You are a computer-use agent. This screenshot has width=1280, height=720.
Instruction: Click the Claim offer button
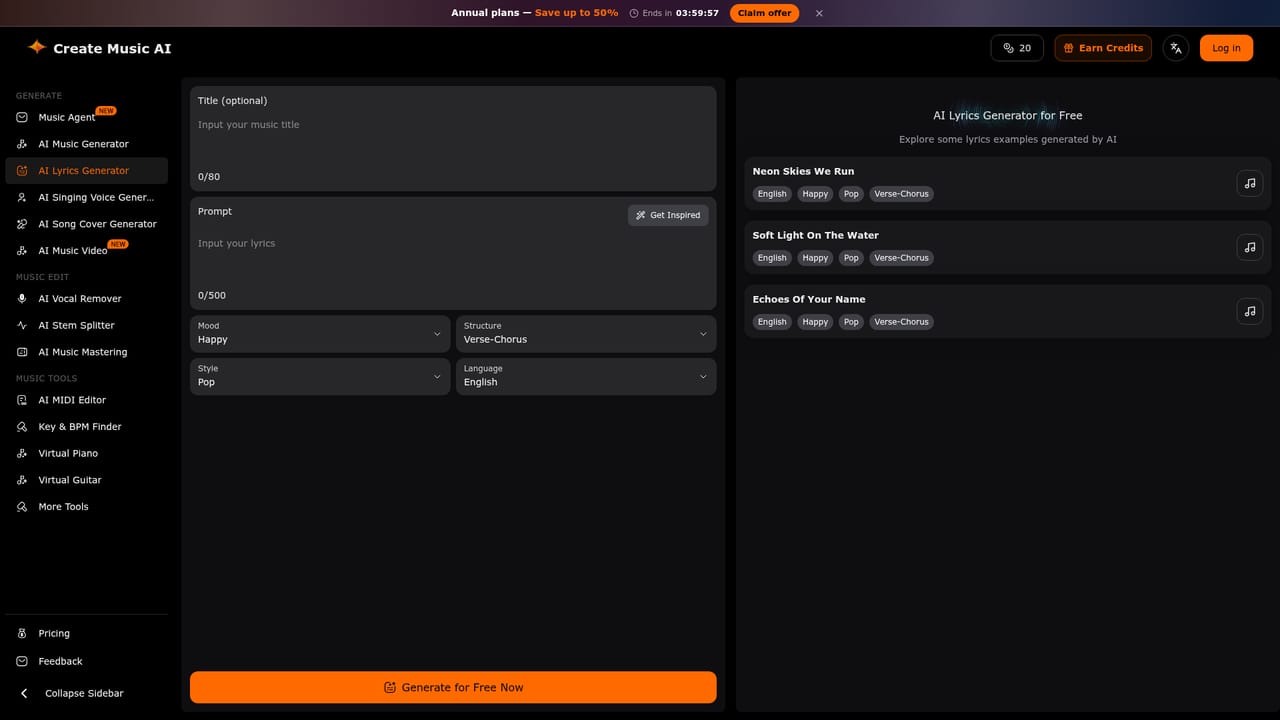point(765,13)
